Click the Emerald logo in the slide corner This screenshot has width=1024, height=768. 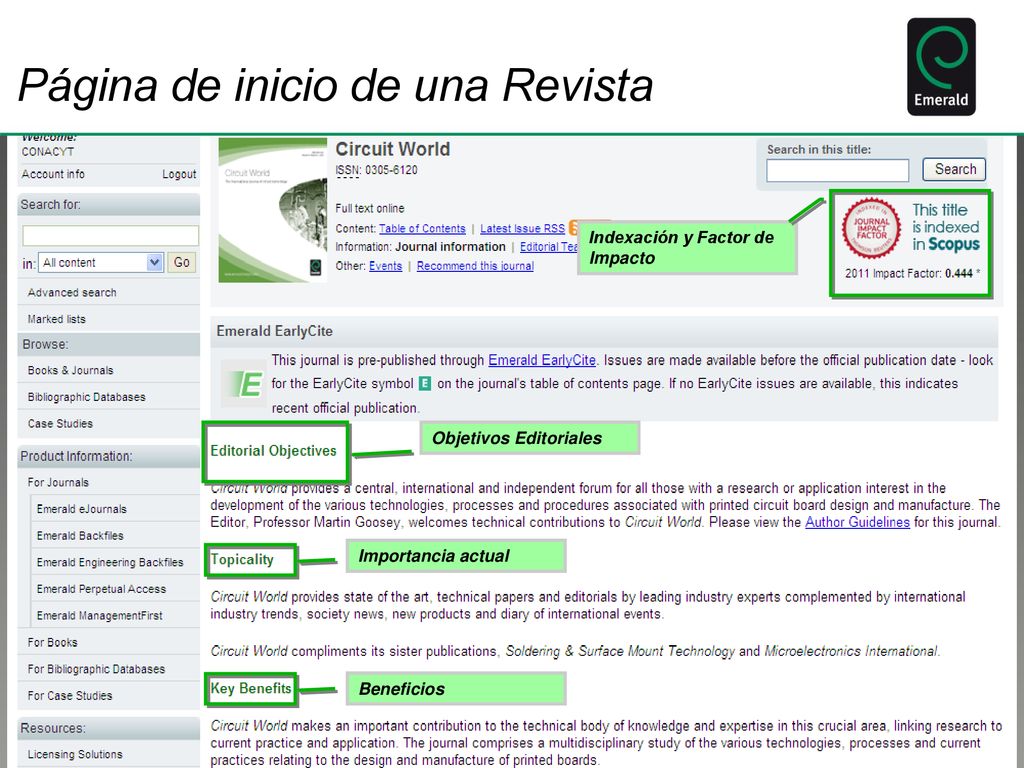click(941, 67)
